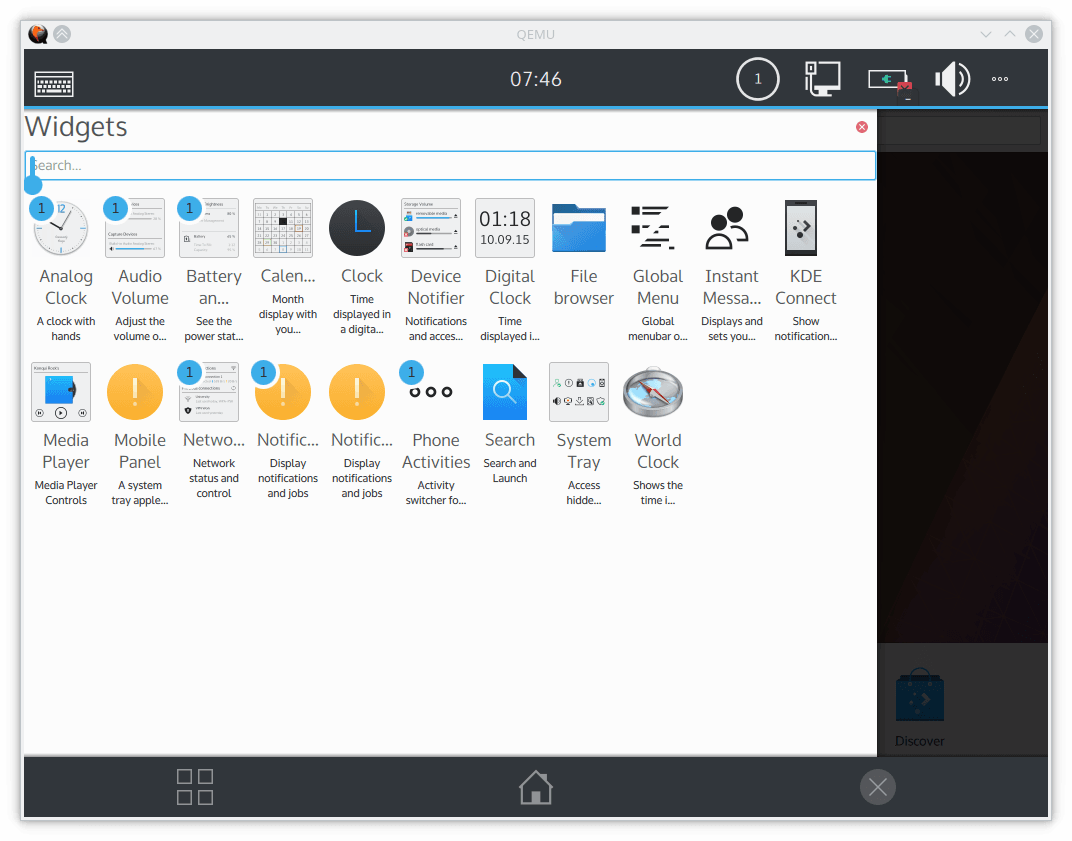Screen dimensions: 1072x841
Task: Select the Analog Clock widget icon
Action: (x=61, y=228)
